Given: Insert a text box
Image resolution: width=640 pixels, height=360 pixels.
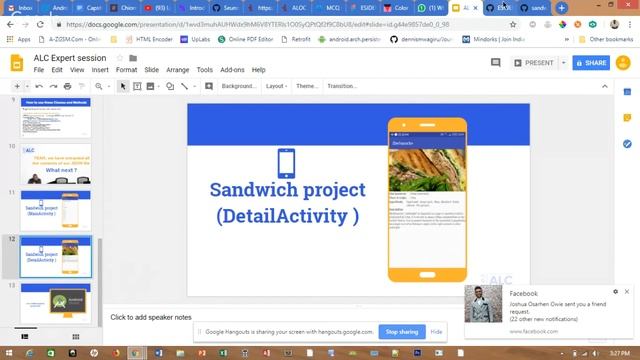Looking at the screenshot, I should click(137, 86).
